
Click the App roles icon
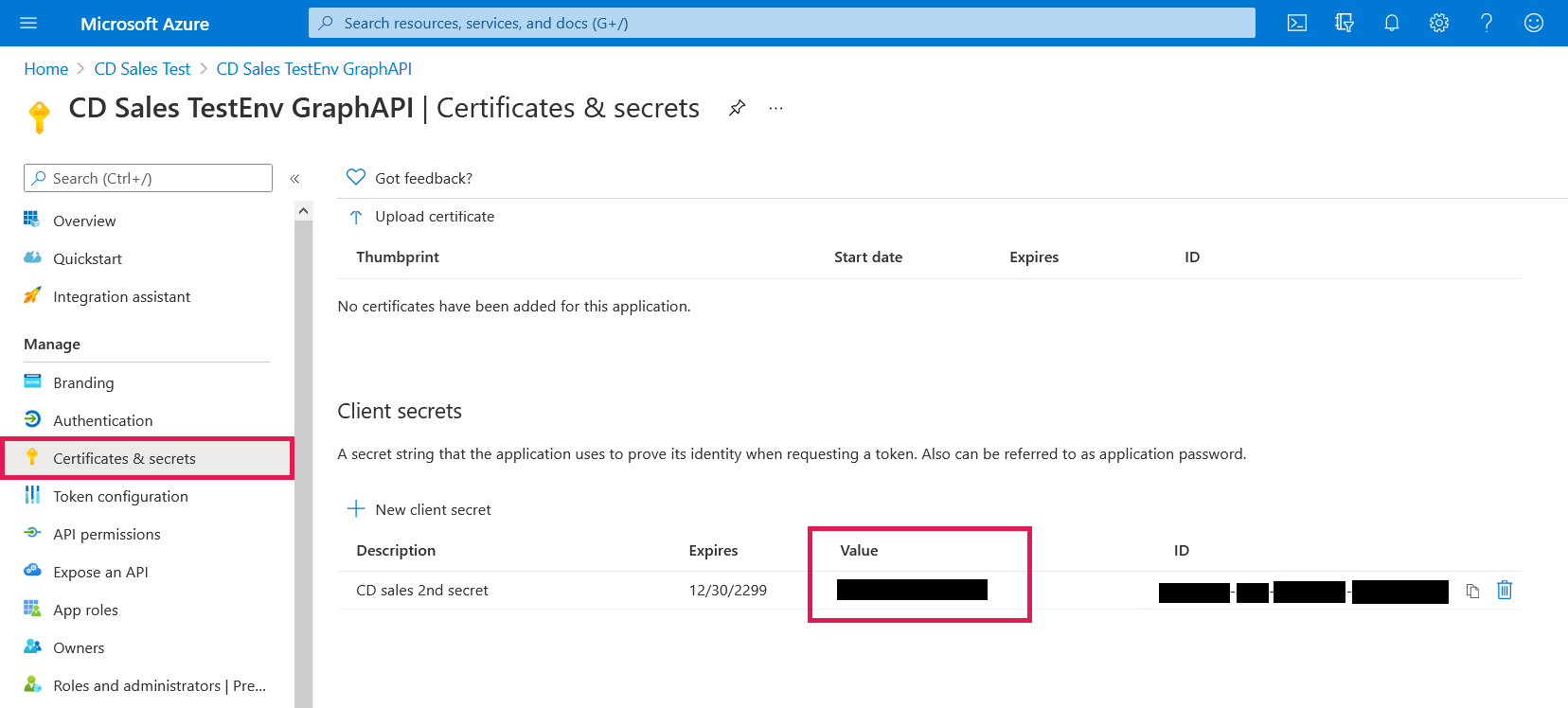32,609
